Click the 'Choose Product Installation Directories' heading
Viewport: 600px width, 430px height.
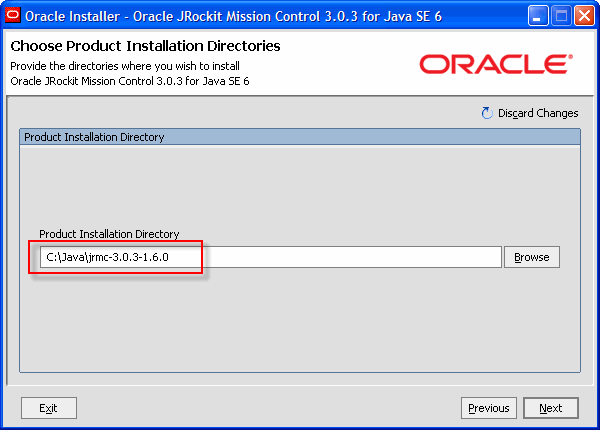(x=145, y=46)
